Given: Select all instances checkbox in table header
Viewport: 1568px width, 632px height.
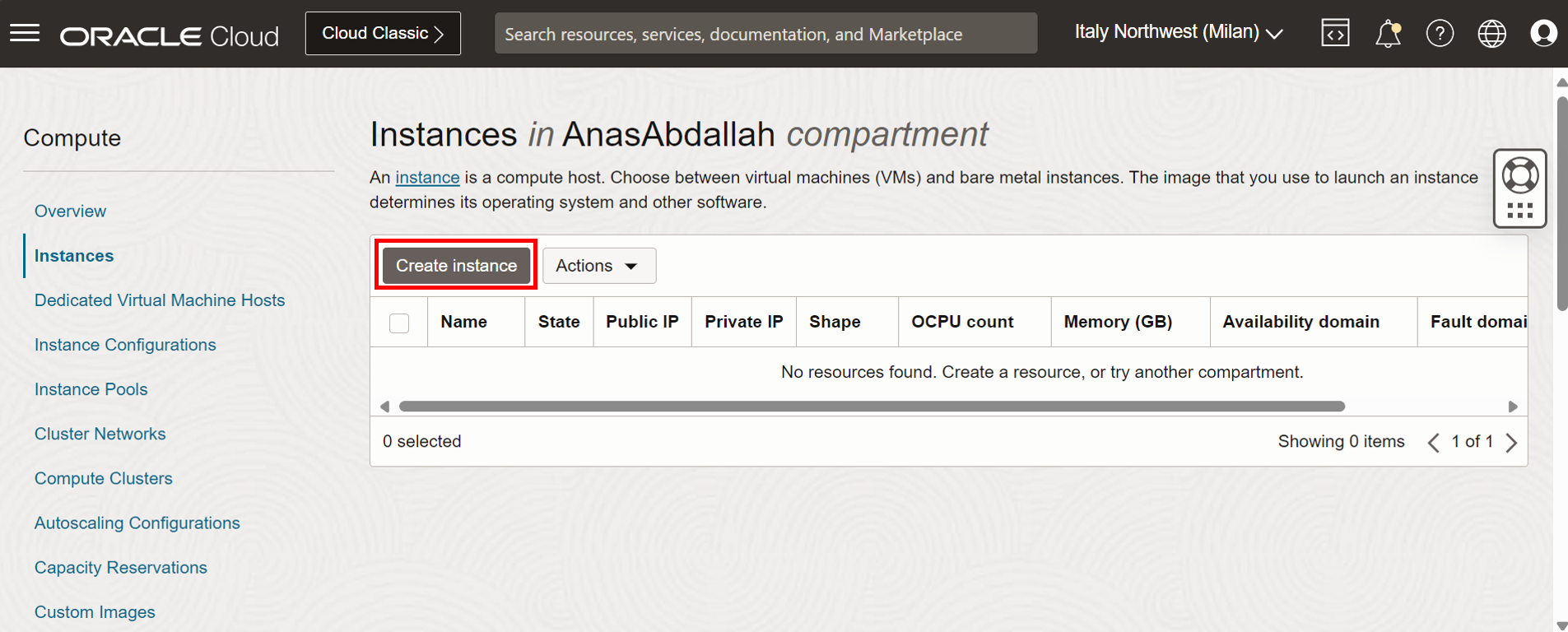Looking at the screenshot, I should (x=399, y=323).
